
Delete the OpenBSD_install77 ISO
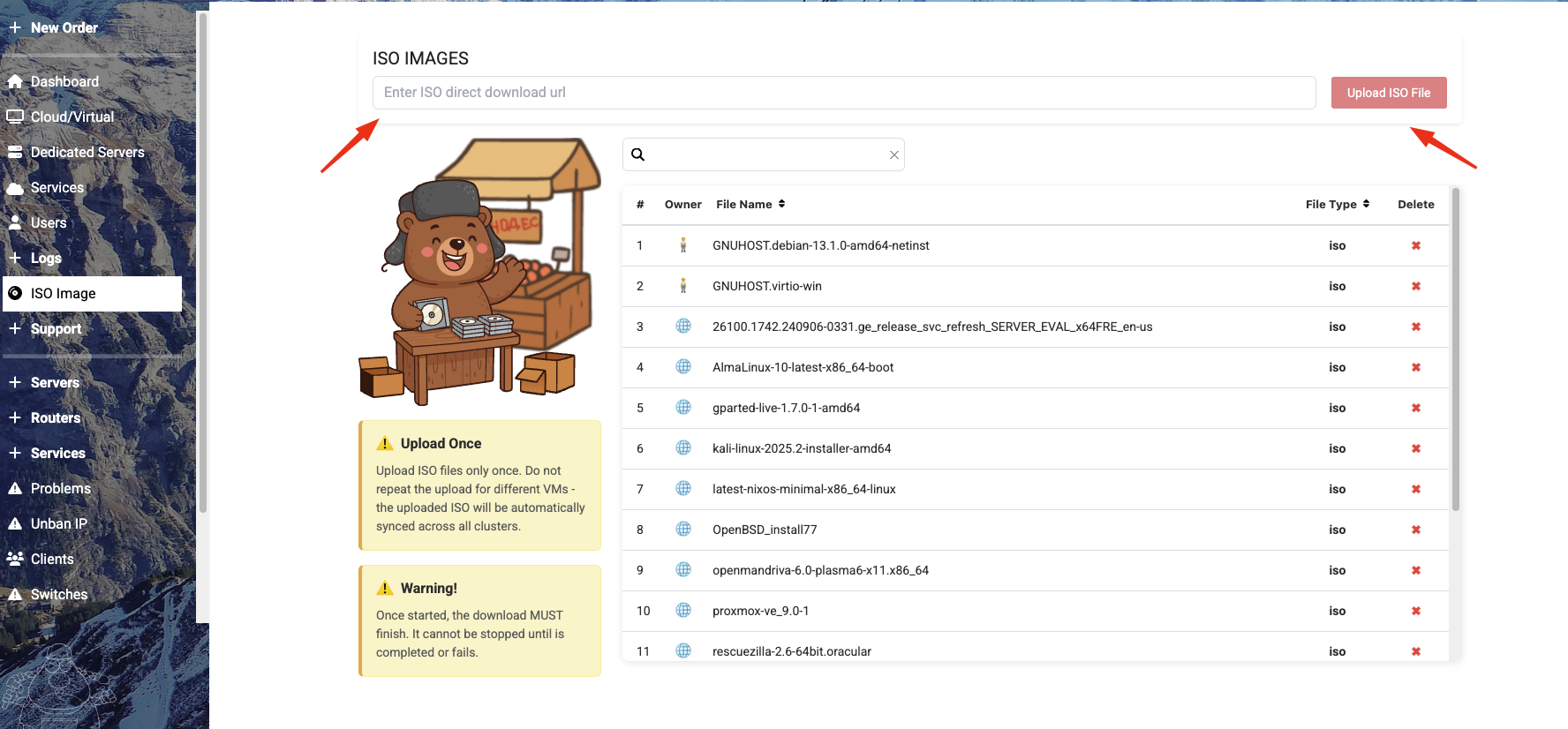(x=1415, y=530)
